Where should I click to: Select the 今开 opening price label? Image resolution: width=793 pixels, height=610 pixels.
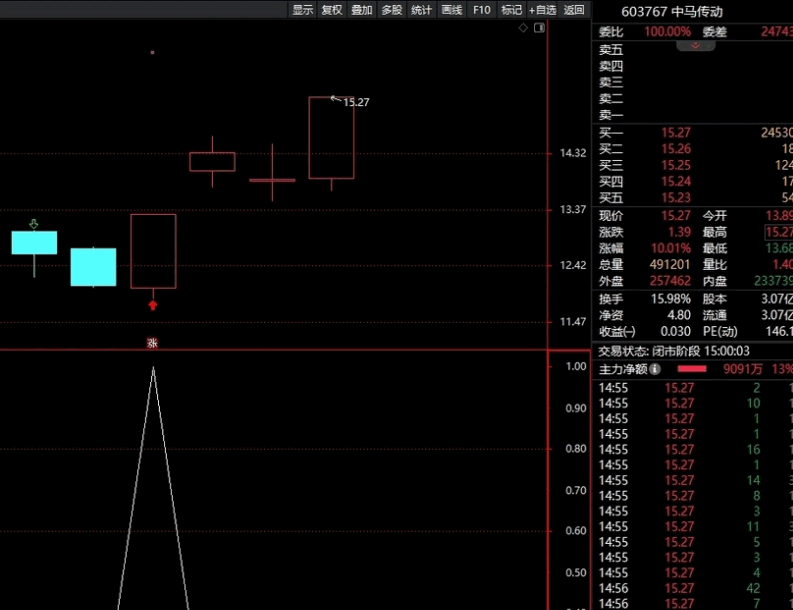pos(715,216)
